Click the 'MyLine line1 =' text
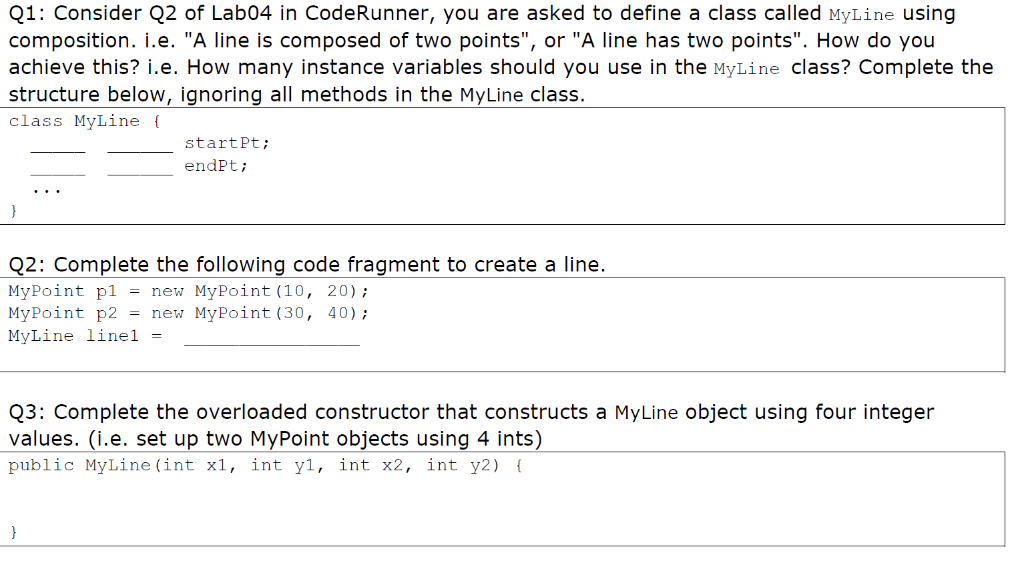 pos(85,336)
